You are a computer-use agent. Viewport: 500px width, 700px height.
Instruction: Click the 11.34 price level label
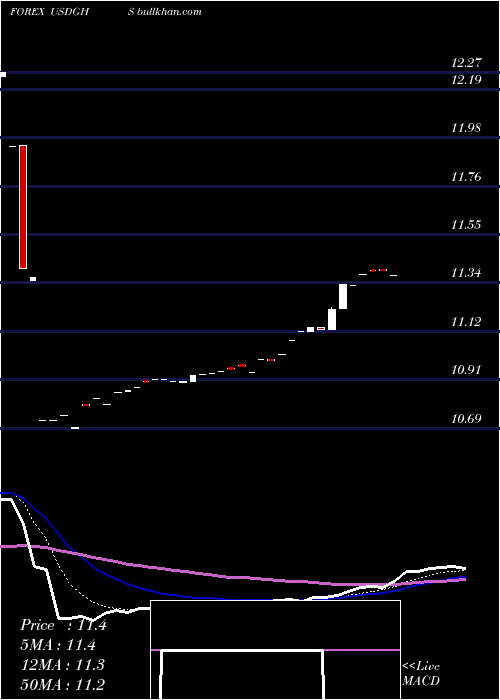[466, 273]
